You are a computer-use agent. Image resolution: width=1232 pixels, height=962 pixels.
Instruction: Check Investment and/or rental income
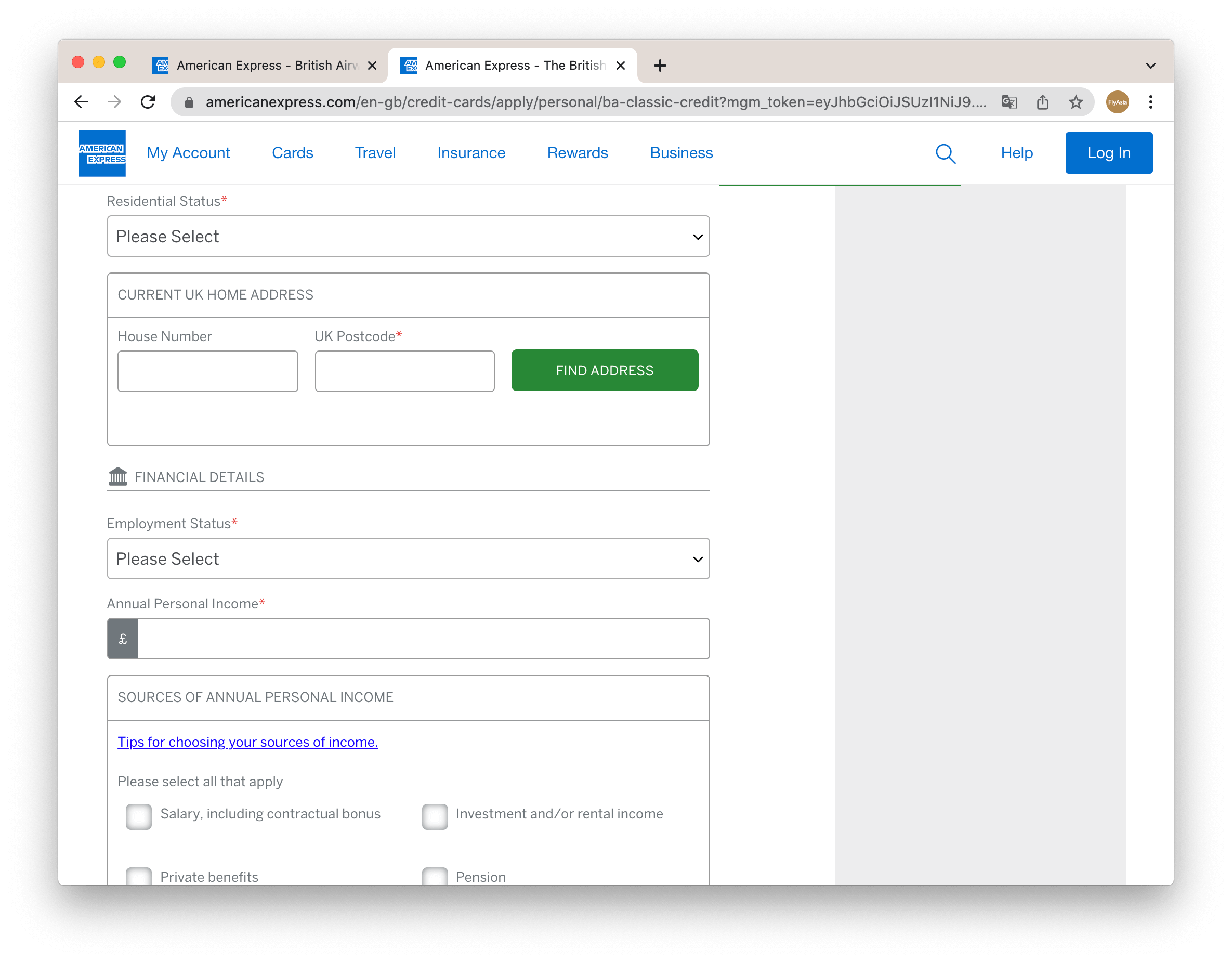(435, 816)
